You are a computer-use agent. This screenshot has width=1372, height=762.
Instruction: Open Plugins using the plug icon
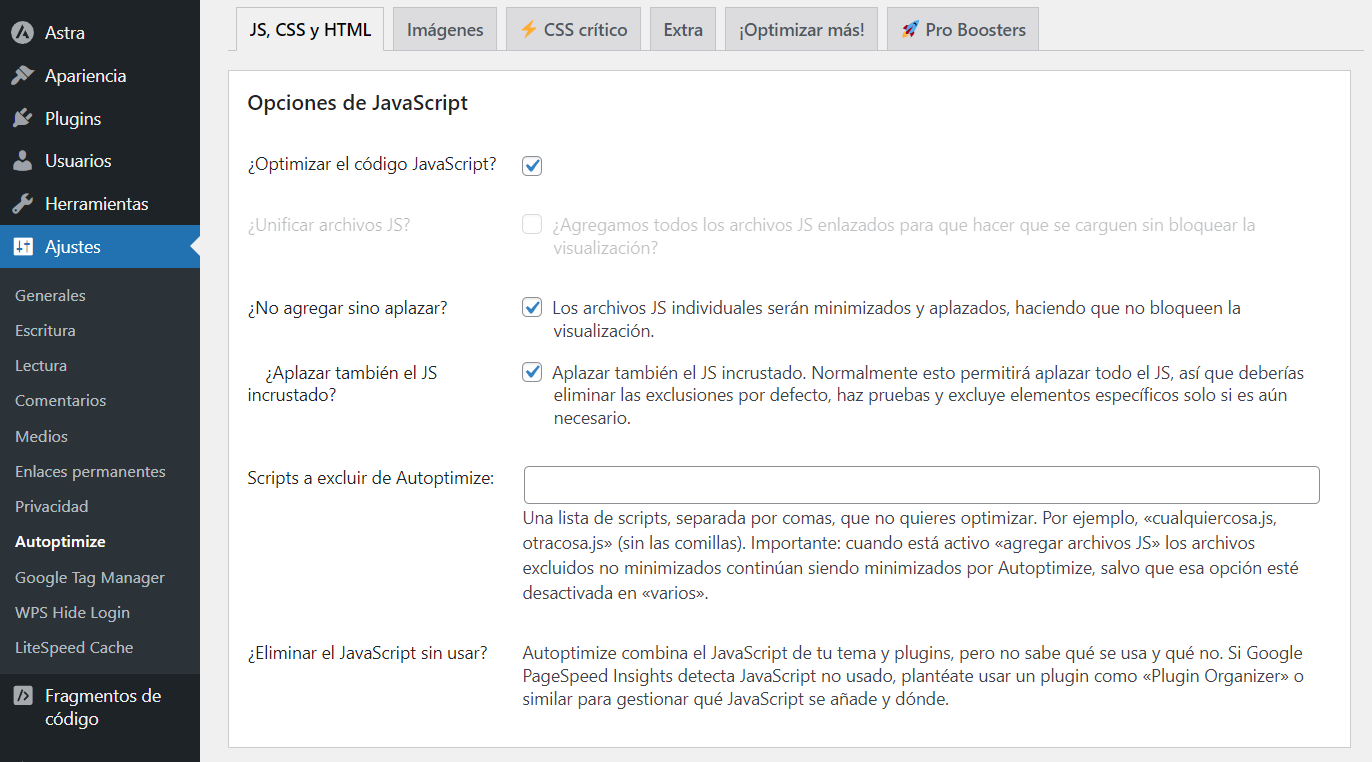coord(23,117)
